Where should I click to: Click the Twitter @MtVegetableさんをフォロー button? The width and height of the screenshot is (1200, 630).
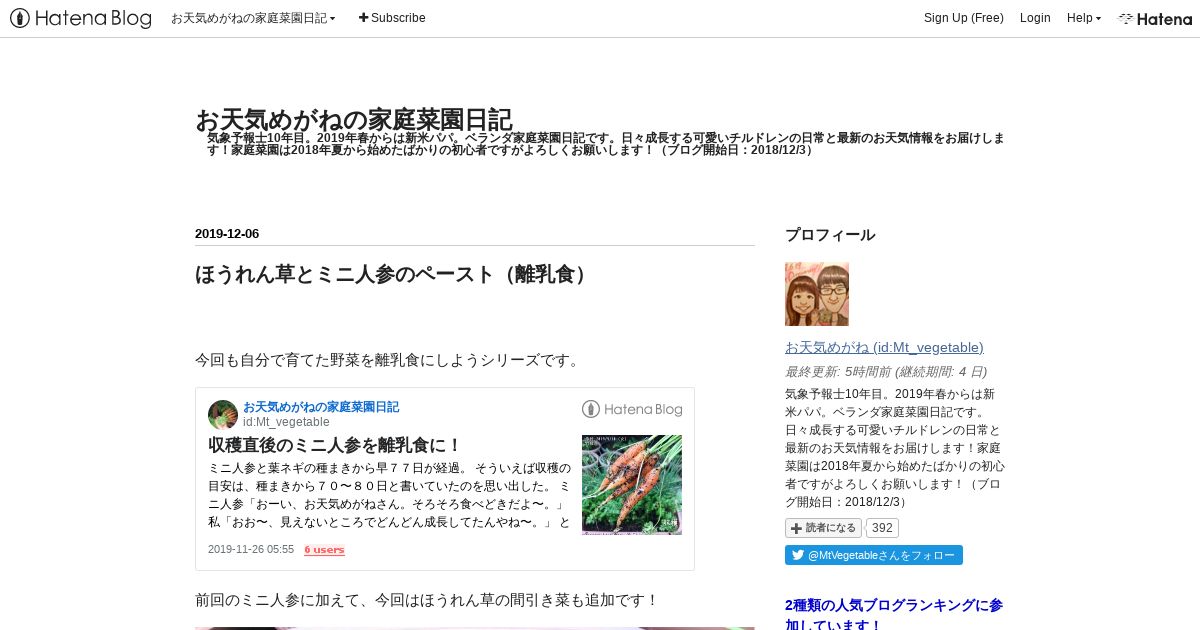tap(874, 555)
